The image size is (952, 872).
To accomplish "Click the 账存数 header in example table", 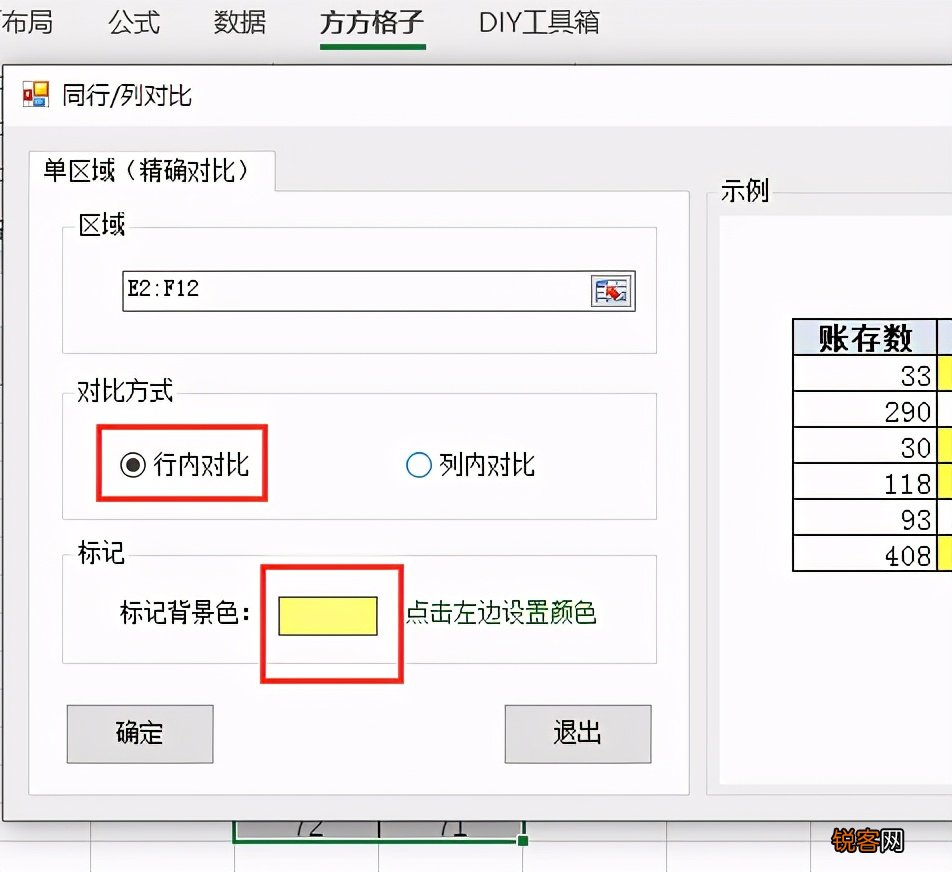I will click(x=865, y=337).
